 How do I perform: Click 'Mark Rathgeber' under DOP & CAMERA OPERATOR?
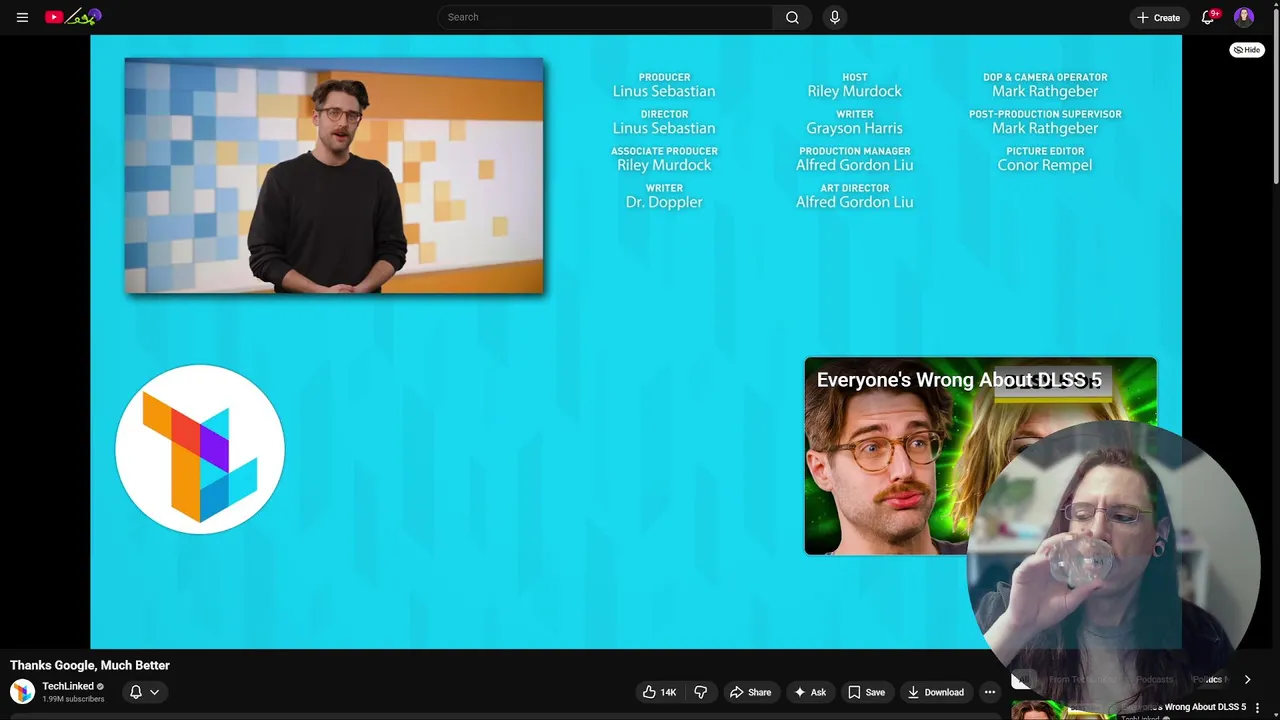(x=1045, y=91)
